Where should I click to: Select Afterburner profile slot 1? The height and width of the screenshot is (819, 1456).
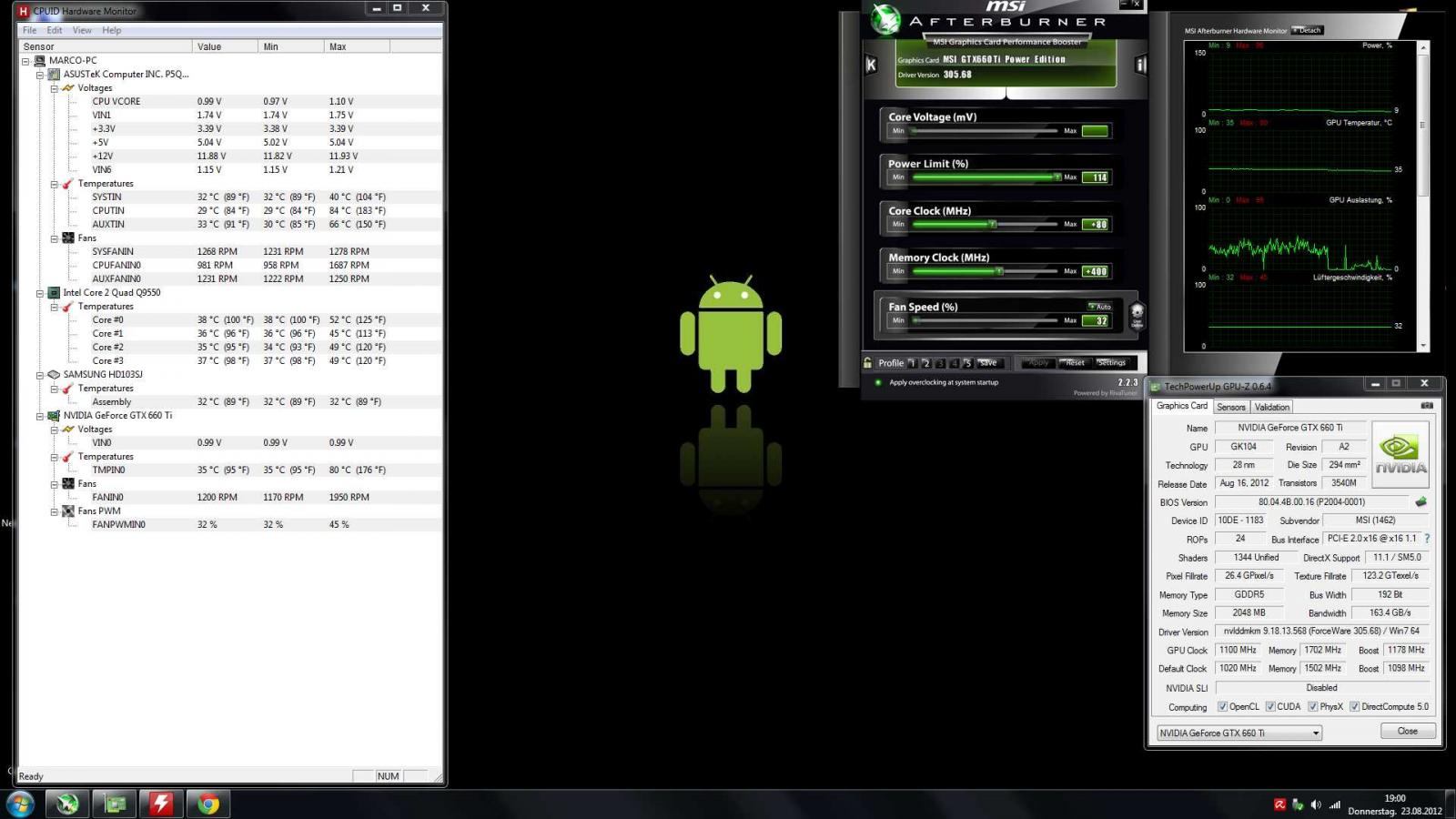[x=912, y=362]
